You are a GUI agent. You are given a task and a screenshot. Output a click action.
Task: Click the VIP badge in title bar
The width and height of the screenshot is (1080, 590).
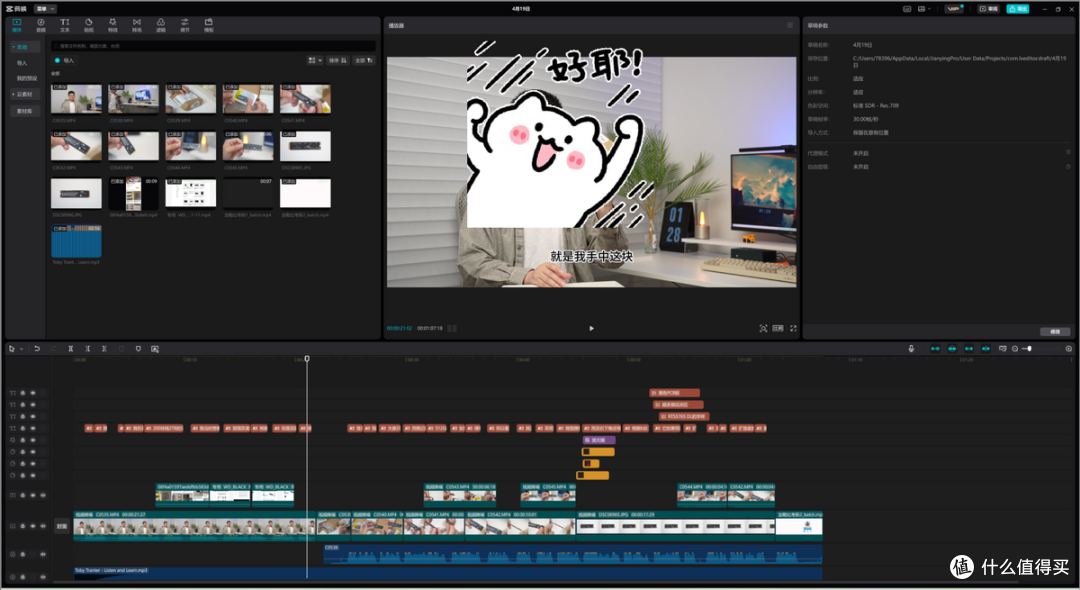click(954, 9)
